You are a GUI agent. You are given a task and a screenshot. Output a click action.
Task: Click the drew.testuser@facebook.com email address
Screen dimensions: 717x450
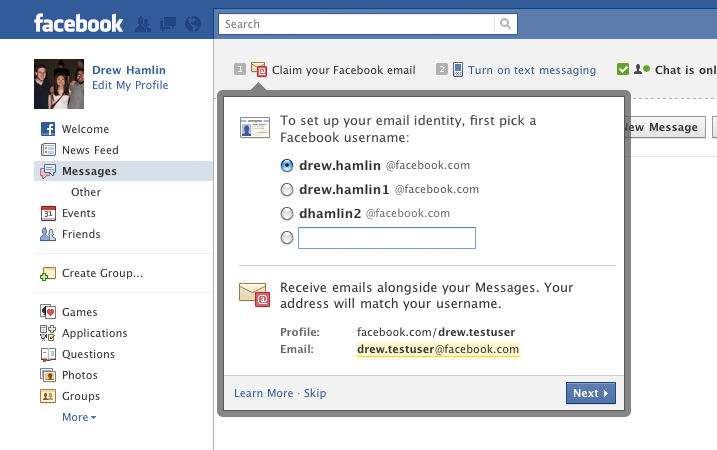438,349
